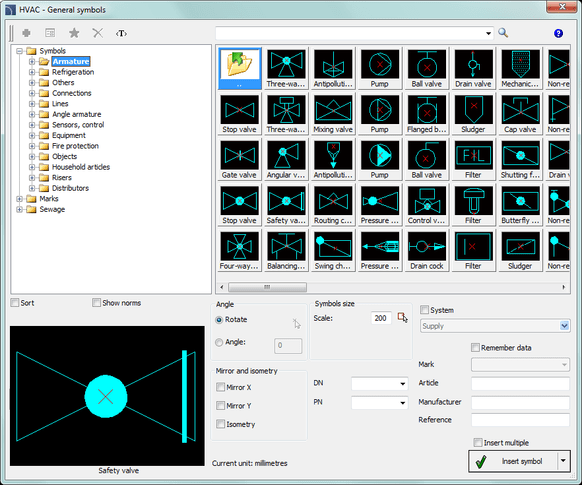Open help via blue question mark icon
The height and width of the screenshot is (485, 582).
click(x=558, y=33)
